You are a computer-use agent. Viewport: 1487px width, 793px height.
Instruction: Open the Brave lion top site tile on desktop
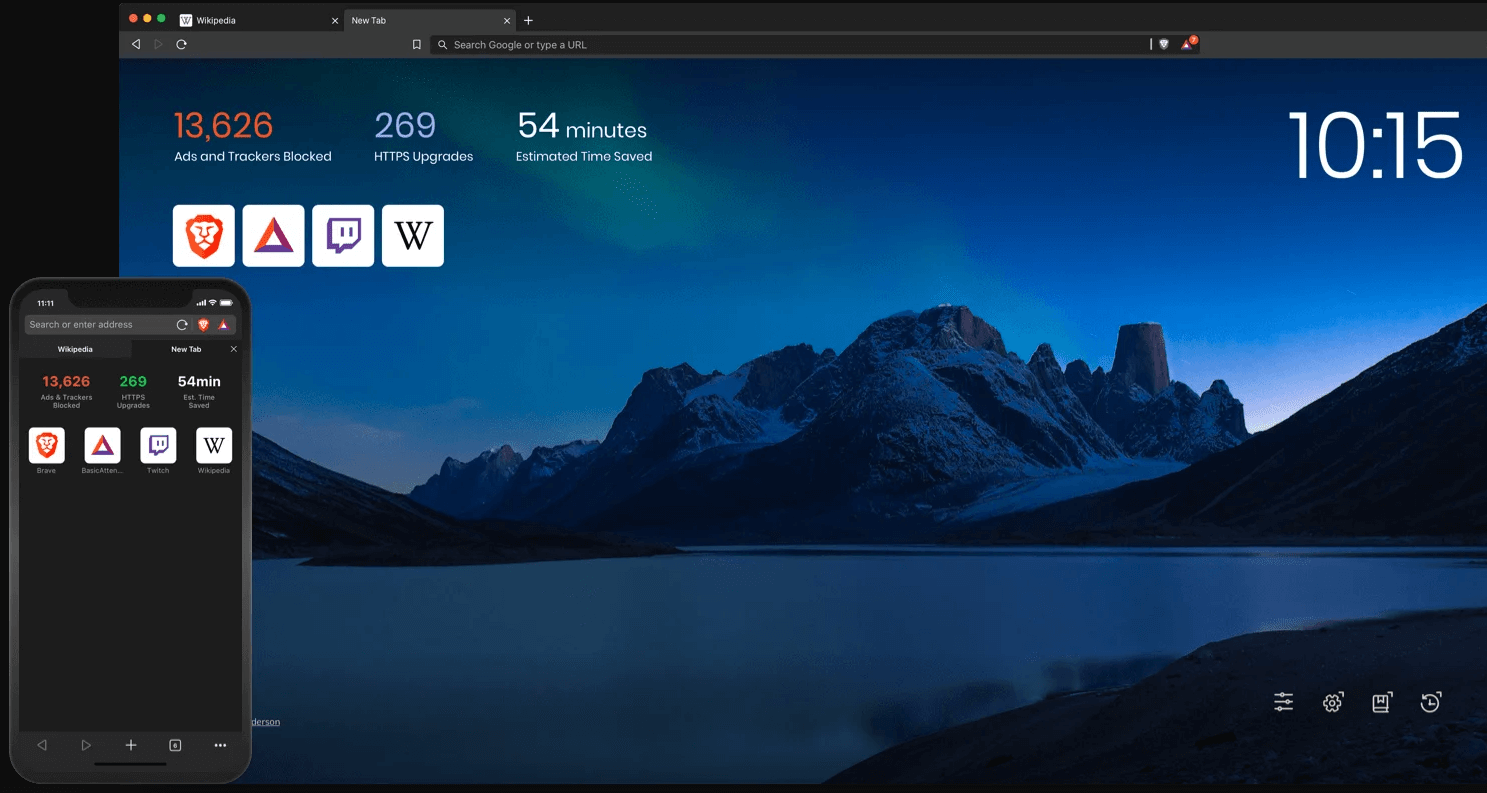pos(204,236)
